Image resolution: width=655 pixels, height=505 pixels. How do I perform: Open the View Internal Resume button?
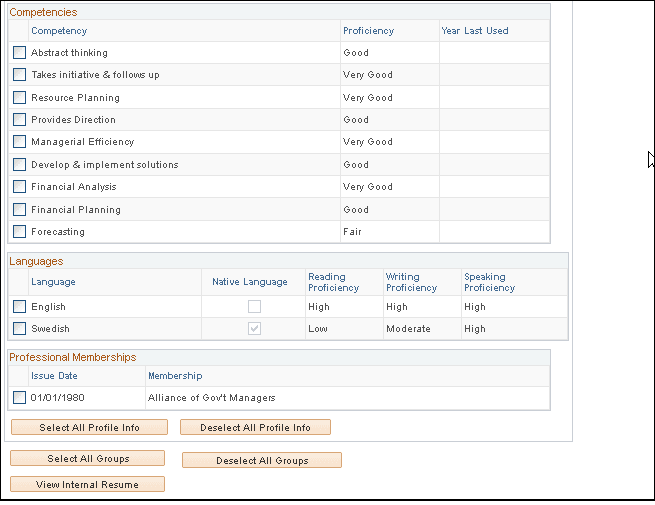coord(87,485)
